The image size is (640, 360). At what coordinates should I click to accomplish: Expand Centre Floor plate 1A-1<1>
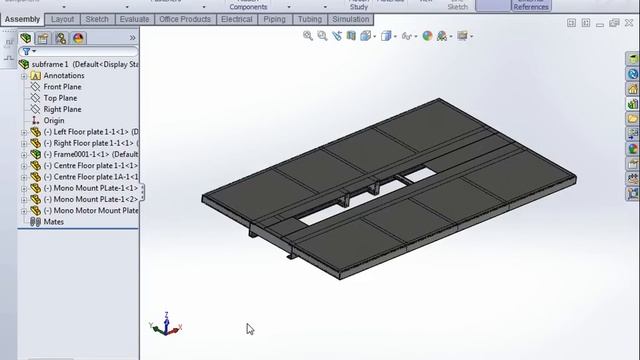click(x=24, y=177)
